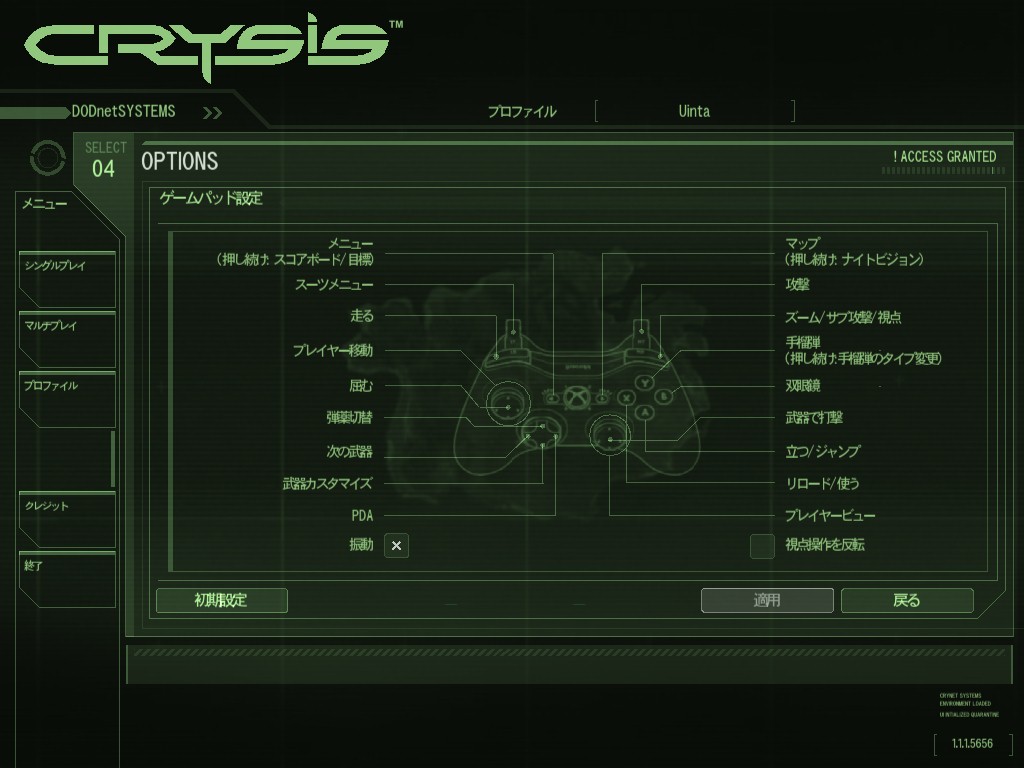The width and height of the screenshot is (1024, 768).
Task: Click the ゲームパッド設定 heading
Action: pyautogui.click(x=211, y=199)
